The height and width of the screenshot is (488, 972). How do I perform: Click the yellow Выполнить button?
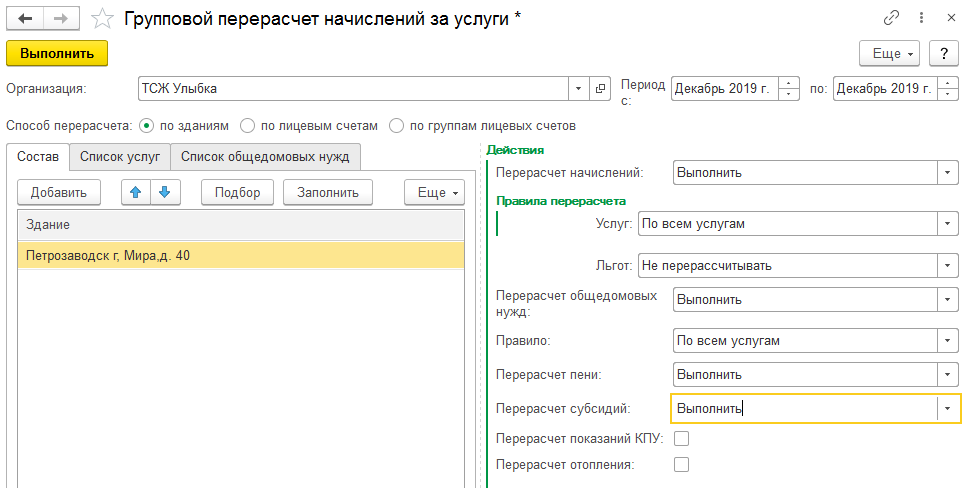57,53
